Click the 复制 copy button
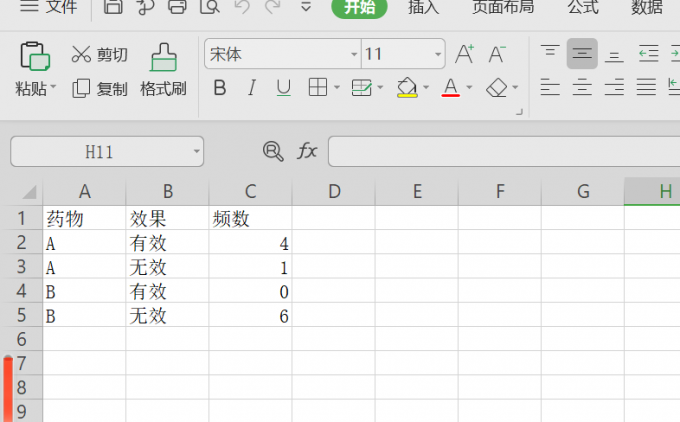 [x=100, y=88]
